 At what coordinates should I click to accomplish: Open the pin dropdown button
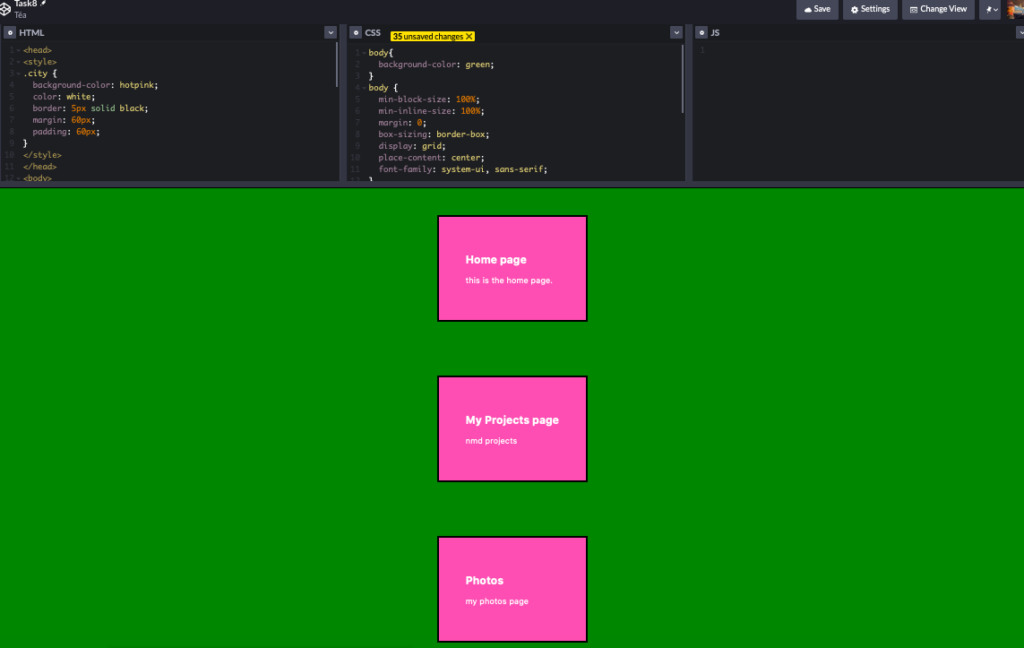pos(990,9)
